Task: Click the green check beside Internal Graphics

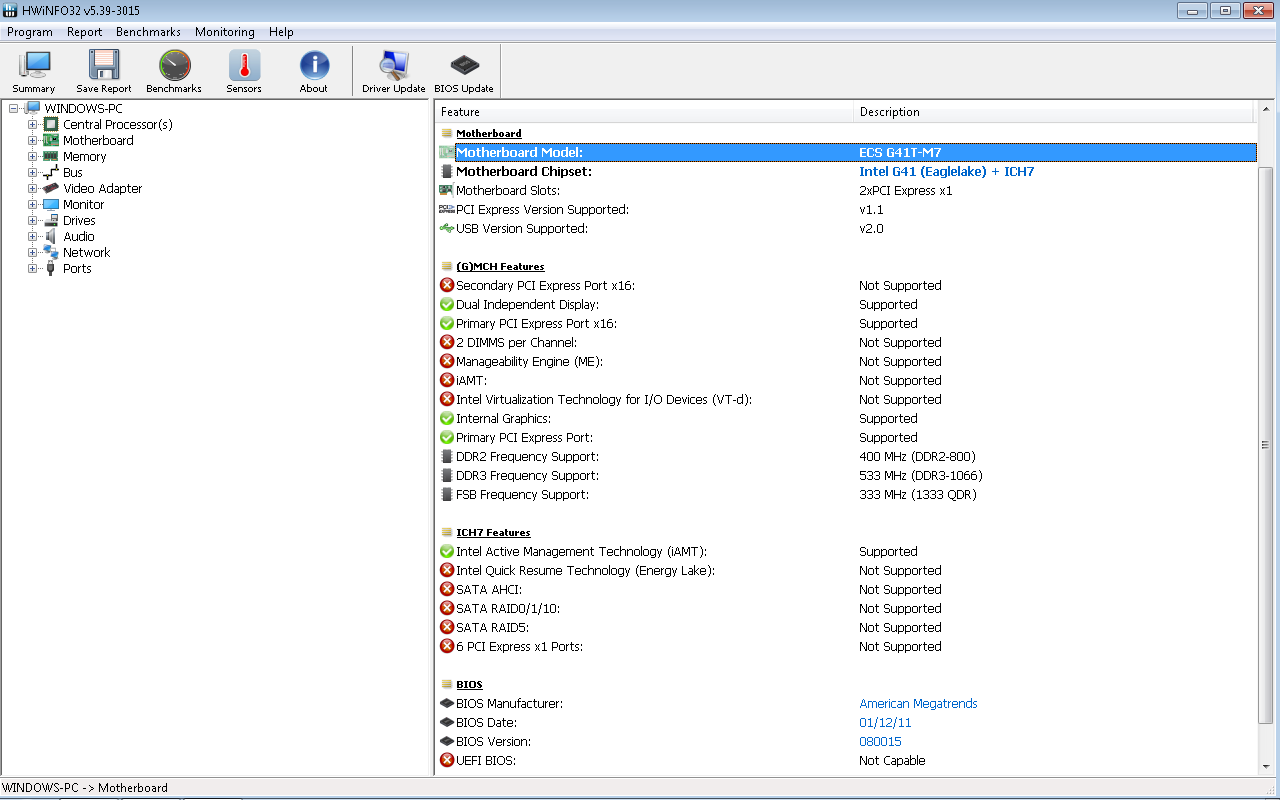Action: click(x=447, y=418)
